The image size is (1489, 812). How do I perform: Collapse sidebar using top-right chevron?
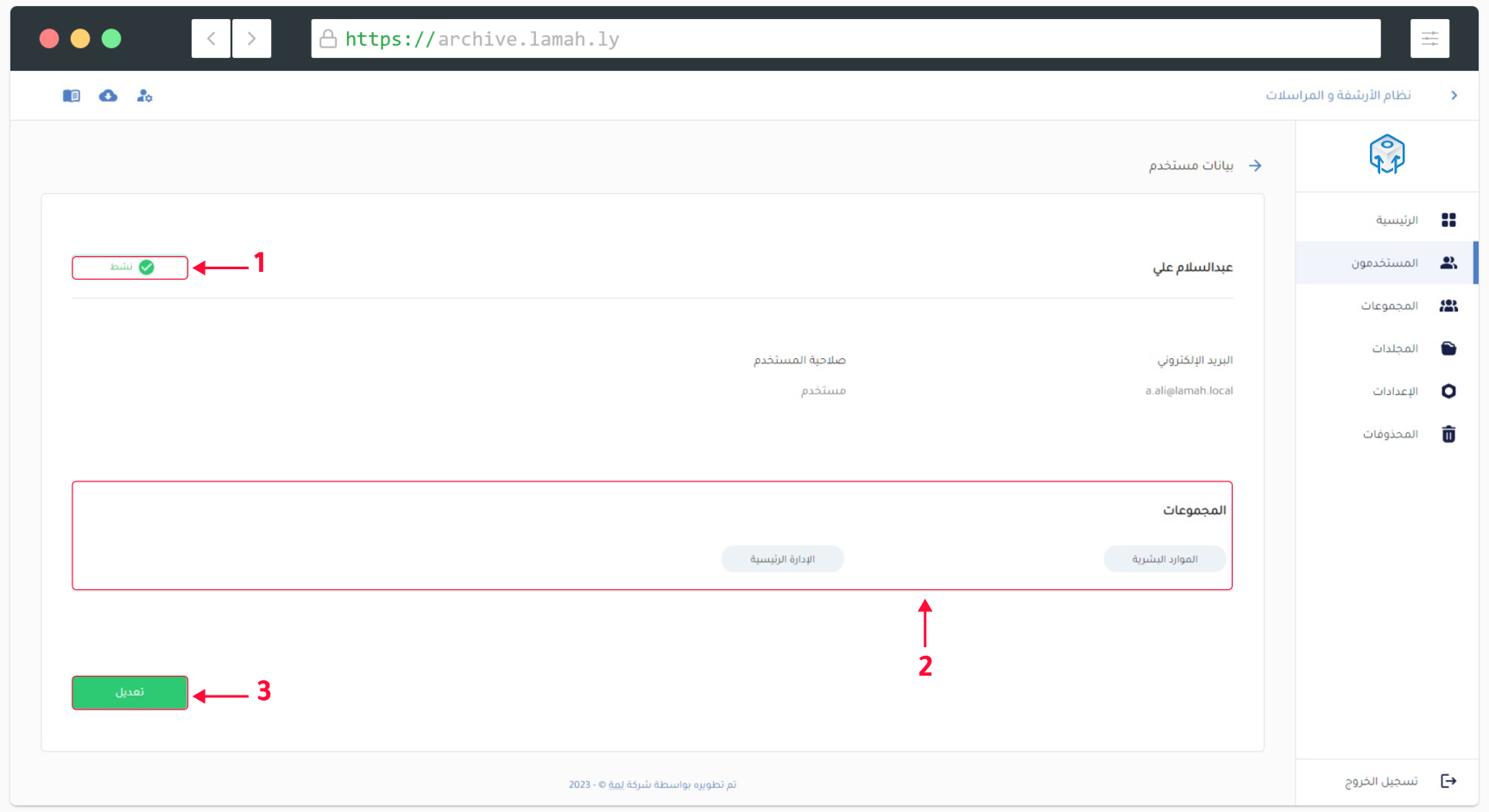click(x=1454, y=96)
